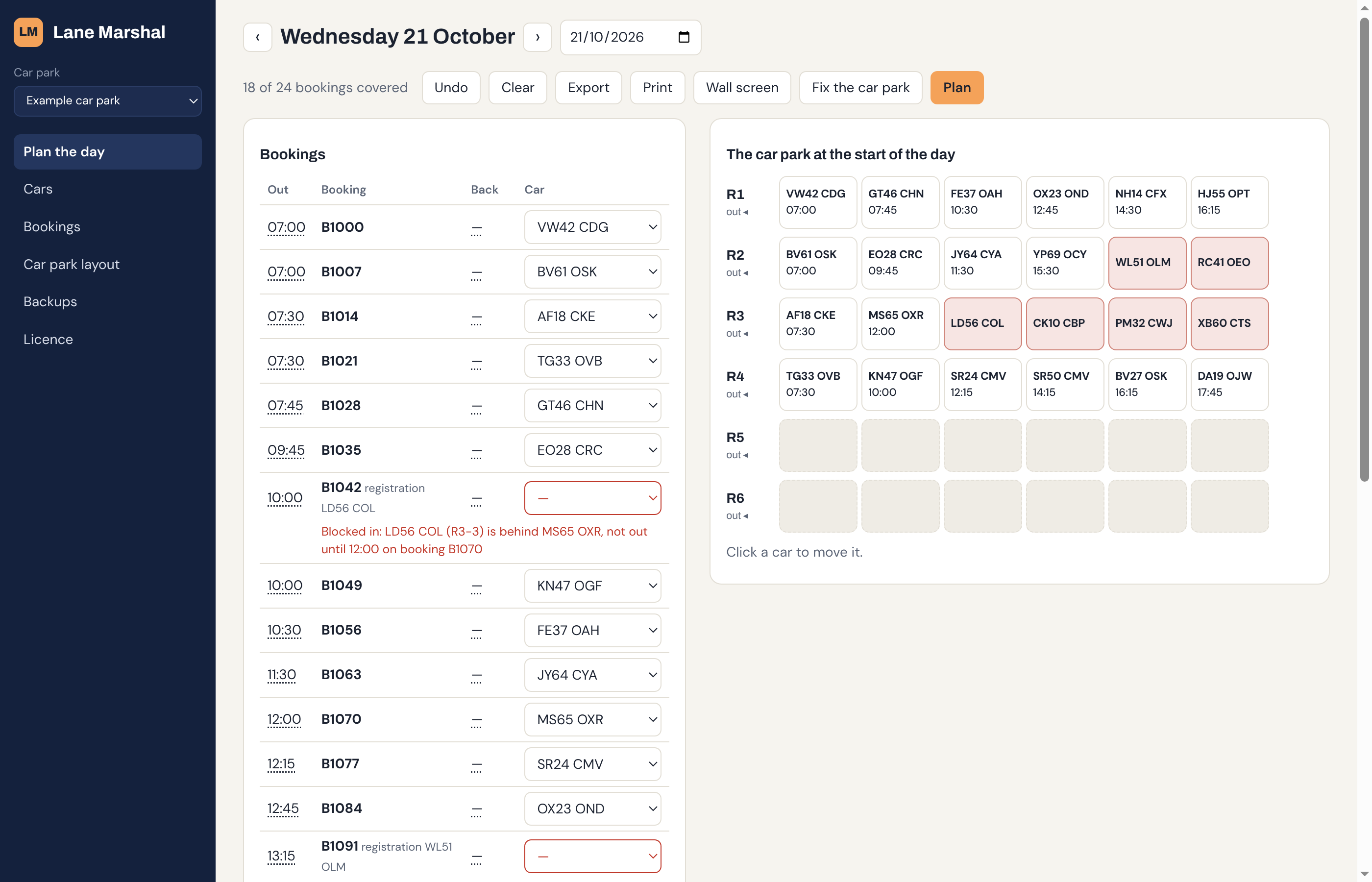1372x882 pixels.
Task: Expand the car dropdown for booking B1042
Action: tap(593, 498)
